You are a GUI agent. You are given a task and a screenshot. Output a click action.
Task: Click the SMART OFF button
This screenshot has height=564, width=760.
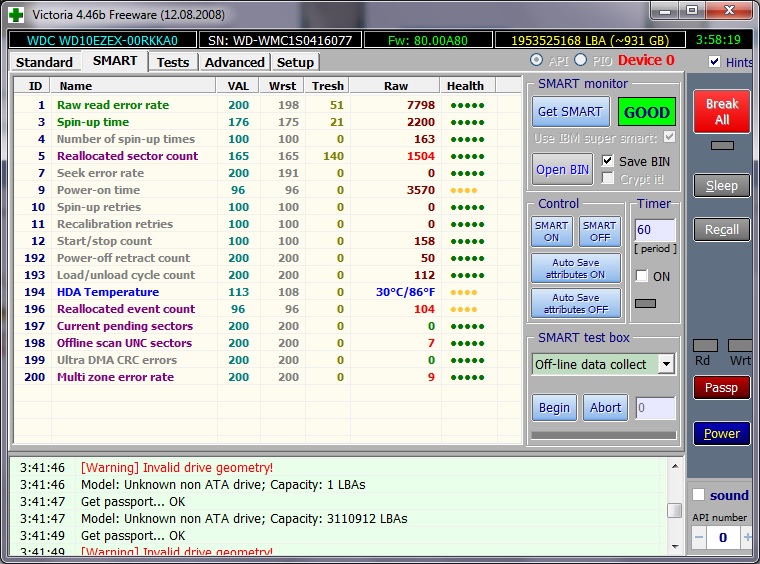600,232
